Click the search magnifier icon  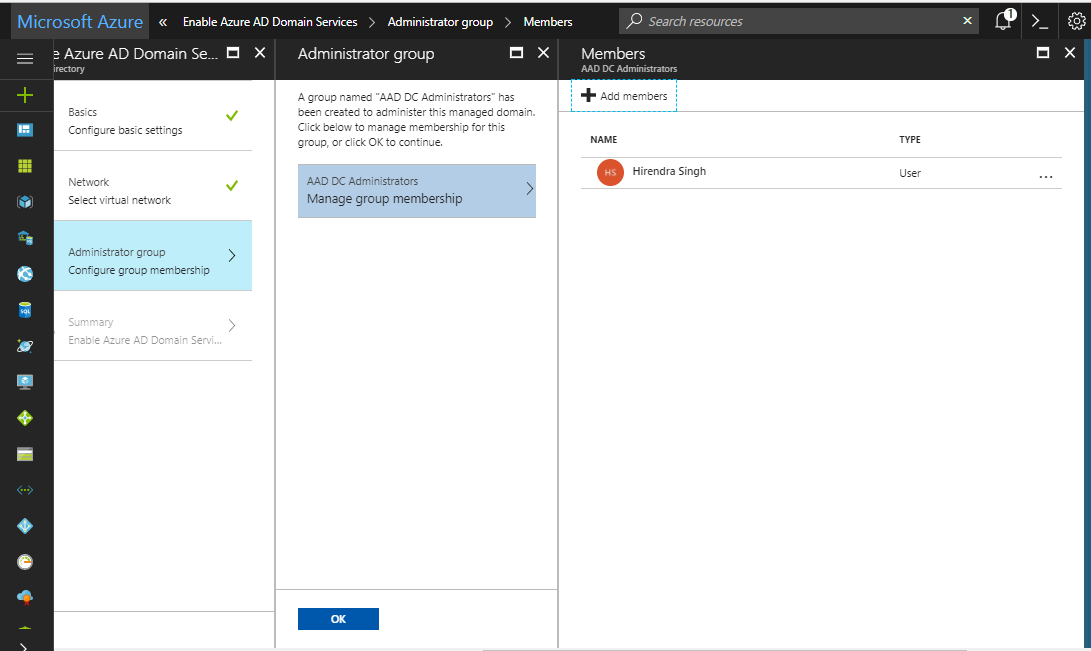pyautogui.click(x=634, y=21)
